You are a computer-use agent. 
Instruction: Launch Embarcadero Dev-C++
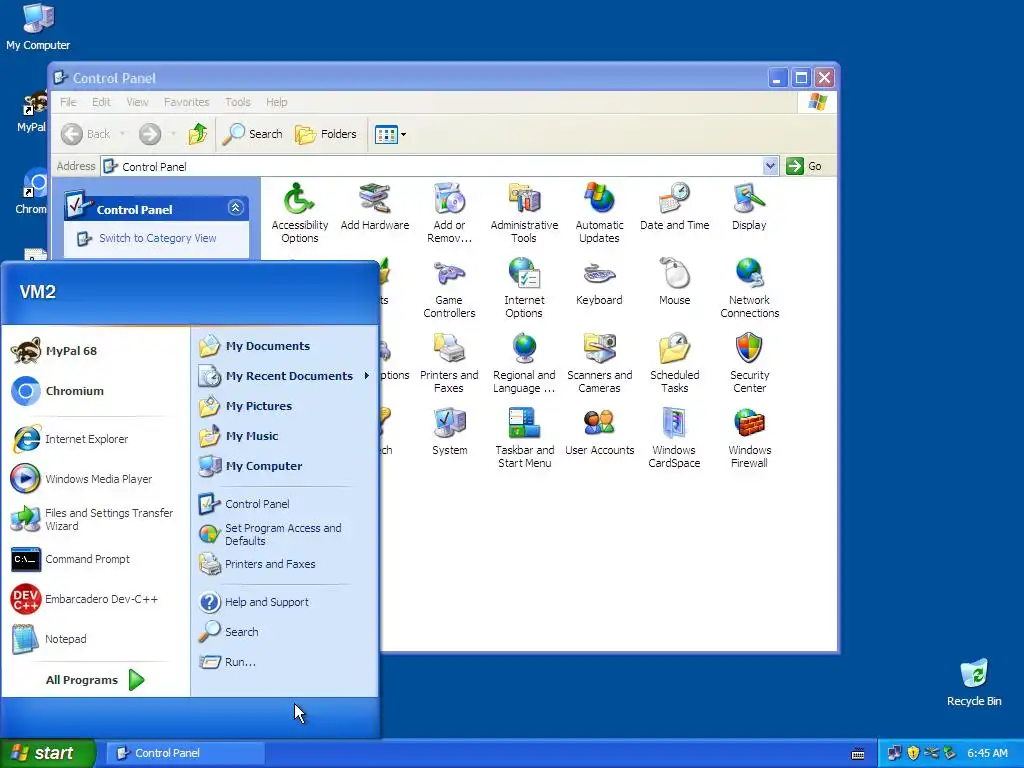(x=95, y=599)
